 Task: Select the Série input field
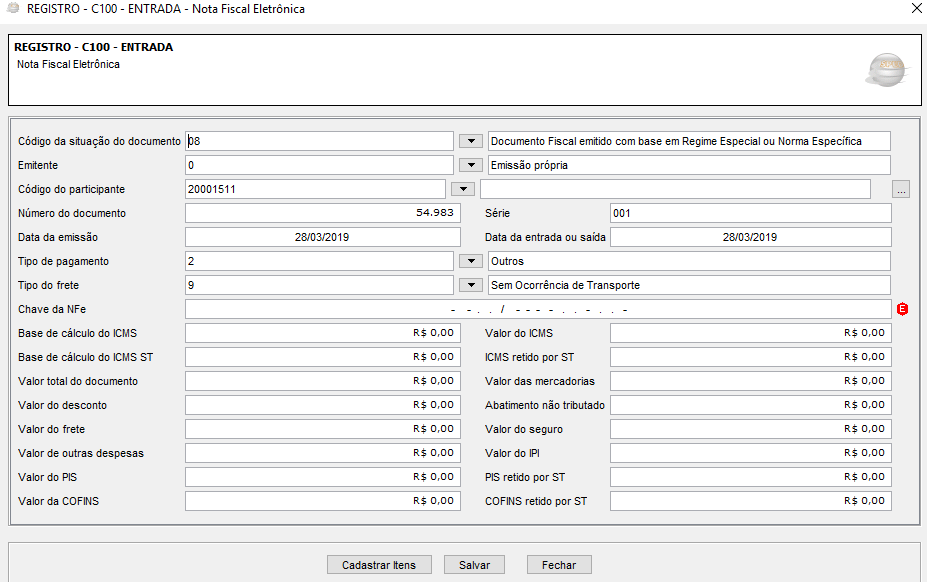tap(749, 213)
